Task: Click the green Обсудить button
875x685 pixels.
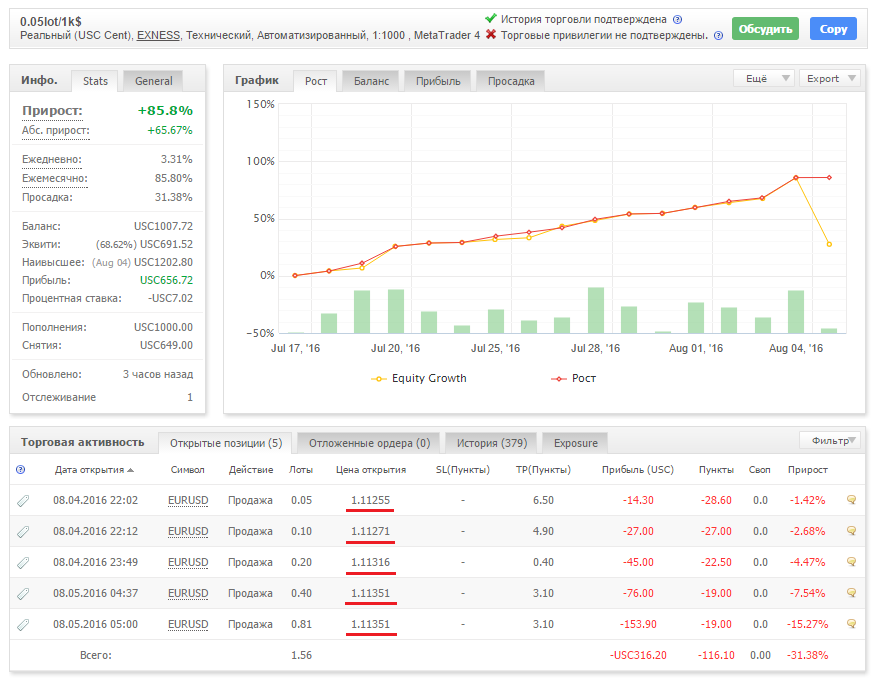Action: point(765,29)
